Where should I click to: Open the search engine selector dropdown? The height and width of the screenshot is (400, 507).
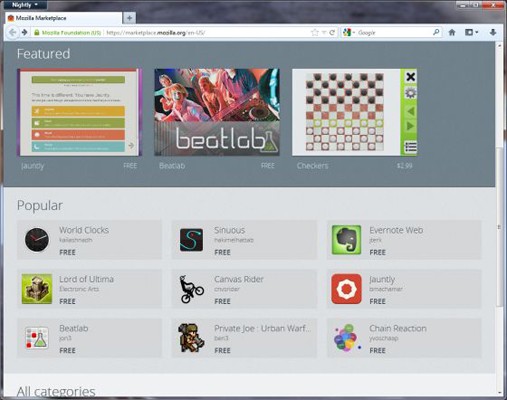click(x=349, y=32)
